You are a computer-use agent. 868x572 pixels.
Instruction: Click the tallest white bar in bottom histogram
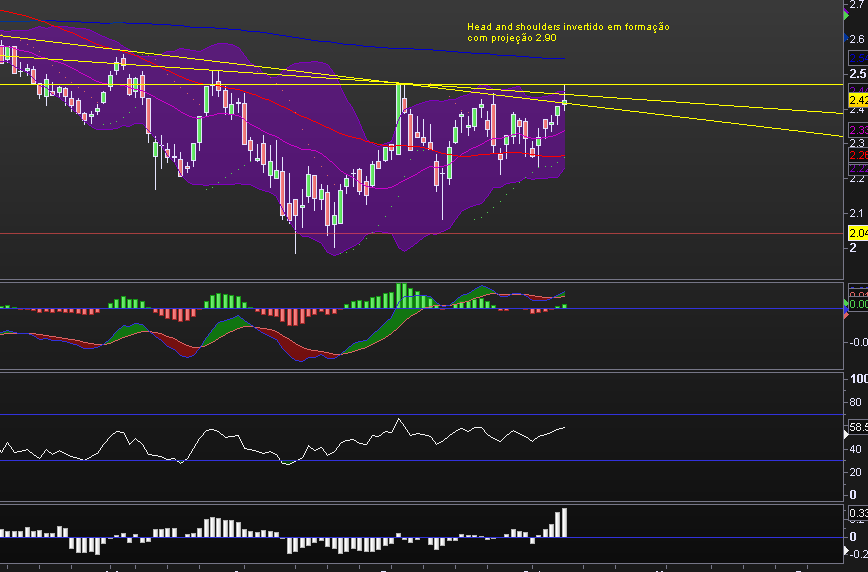(564, 523)
